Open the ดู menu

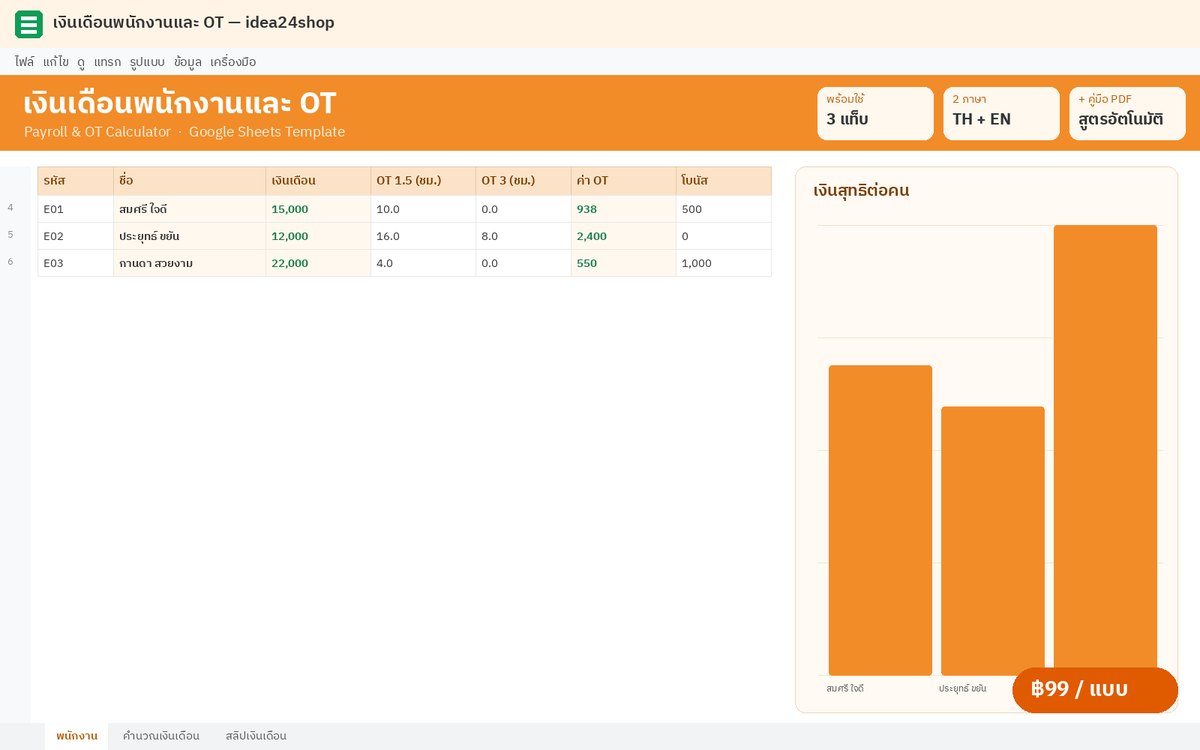click(x=81, y=62)
